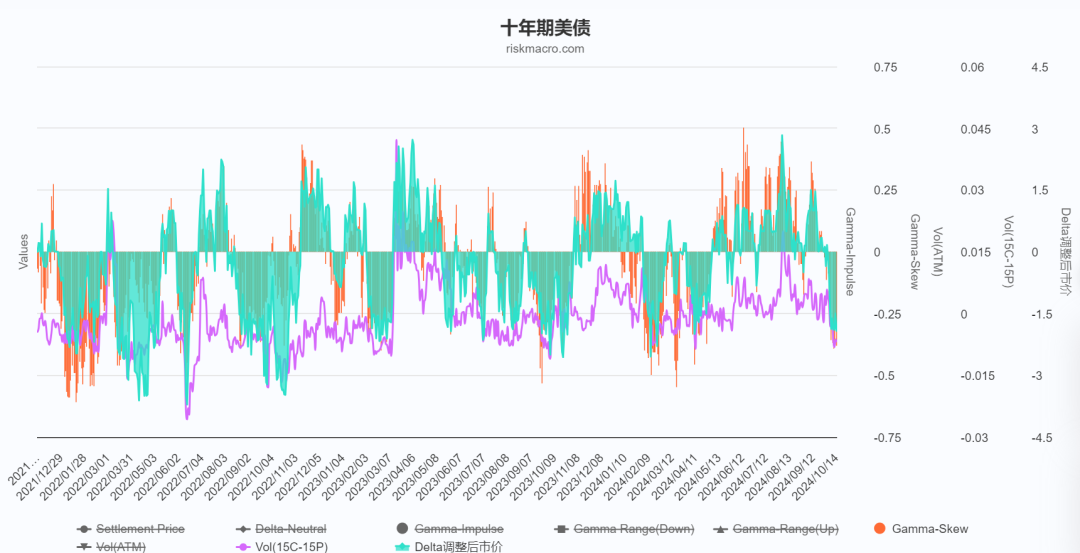Toggle the Settlement Price legend marker

click(x=84, y=529)
